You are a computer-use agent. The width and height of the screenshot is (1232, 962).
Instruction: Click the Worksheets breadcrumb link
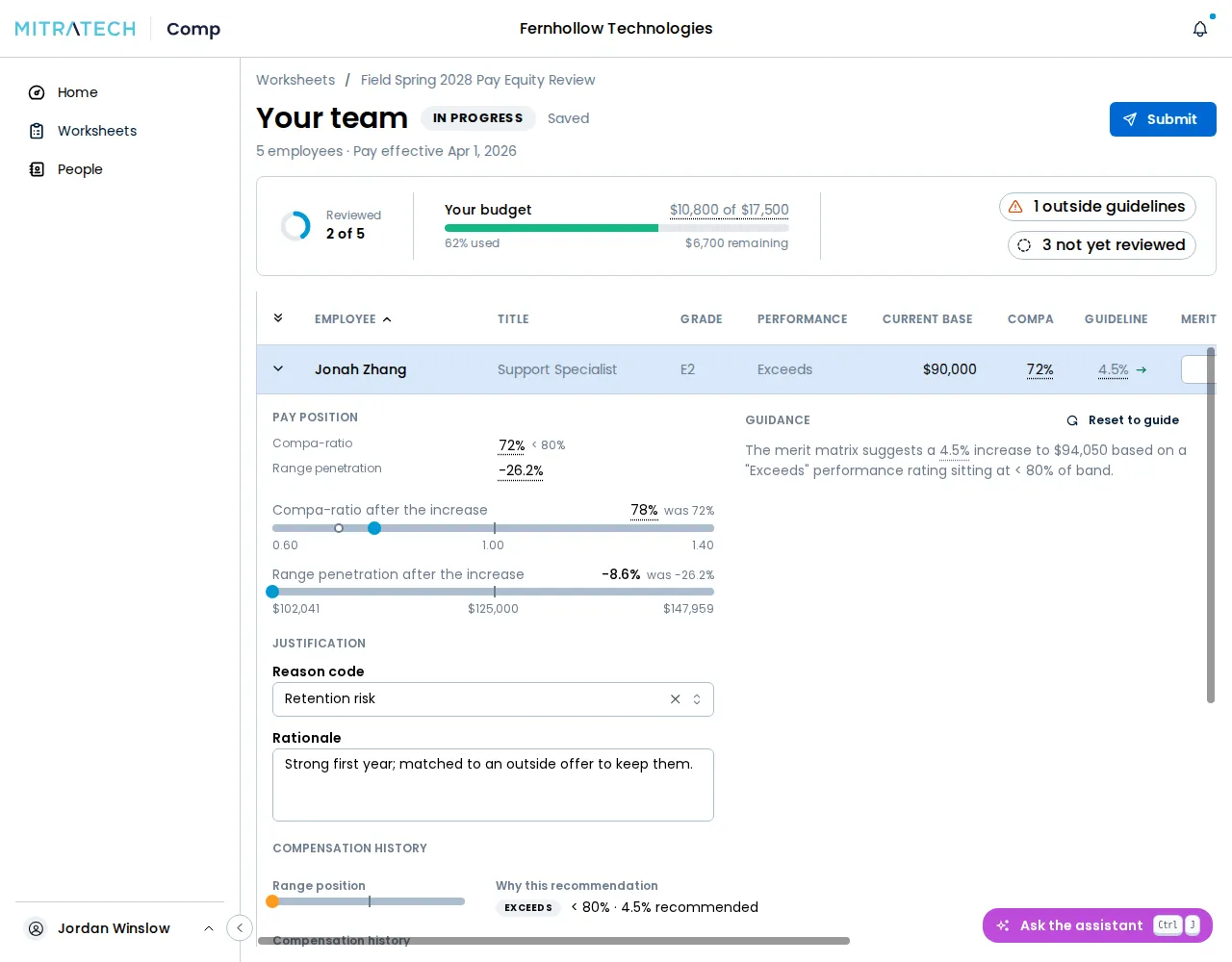click(x=295, y=80)
